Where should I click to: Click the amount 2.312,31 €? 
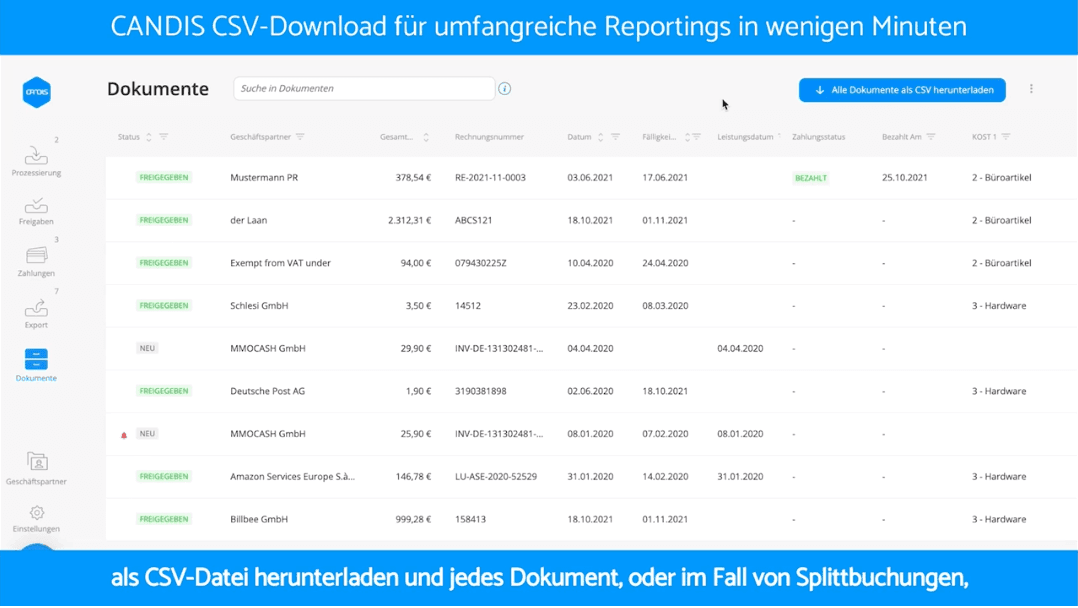coord(409,220)
